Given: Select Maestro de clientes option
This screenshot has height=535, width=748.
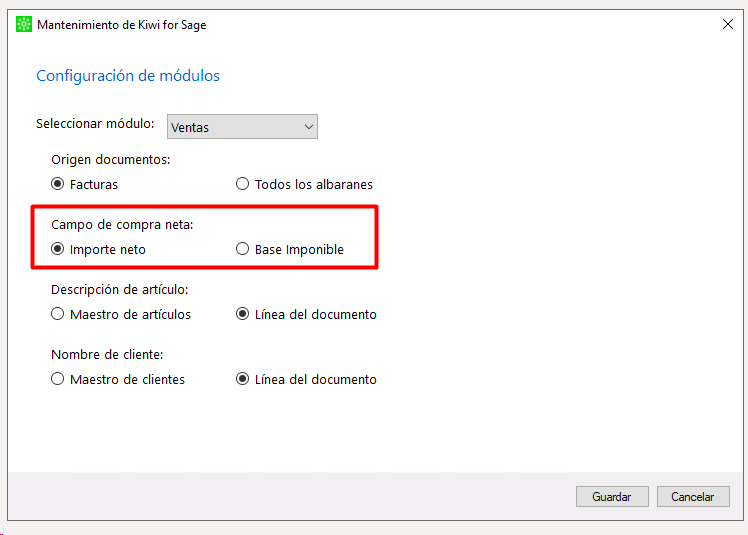Looking at the screenshot, I should point(58,379).
